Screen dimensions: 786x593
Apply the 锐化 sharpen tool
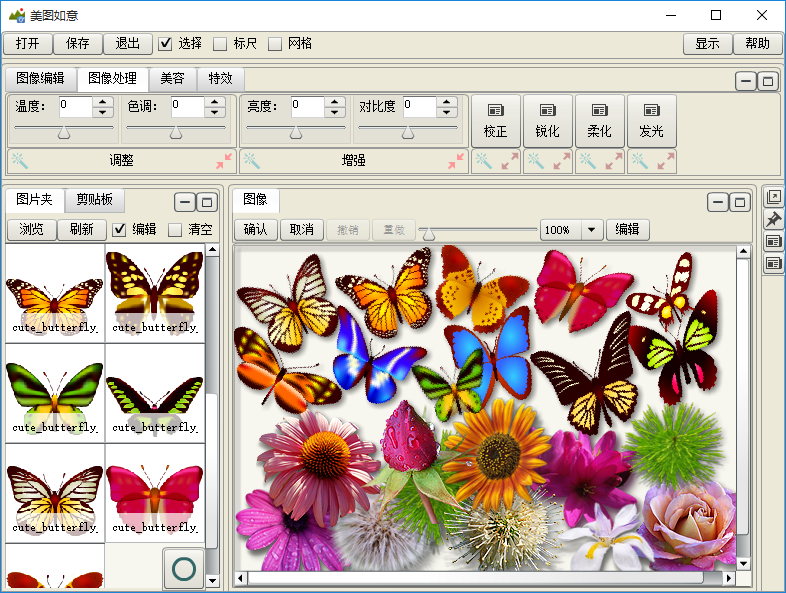[548, 121]
